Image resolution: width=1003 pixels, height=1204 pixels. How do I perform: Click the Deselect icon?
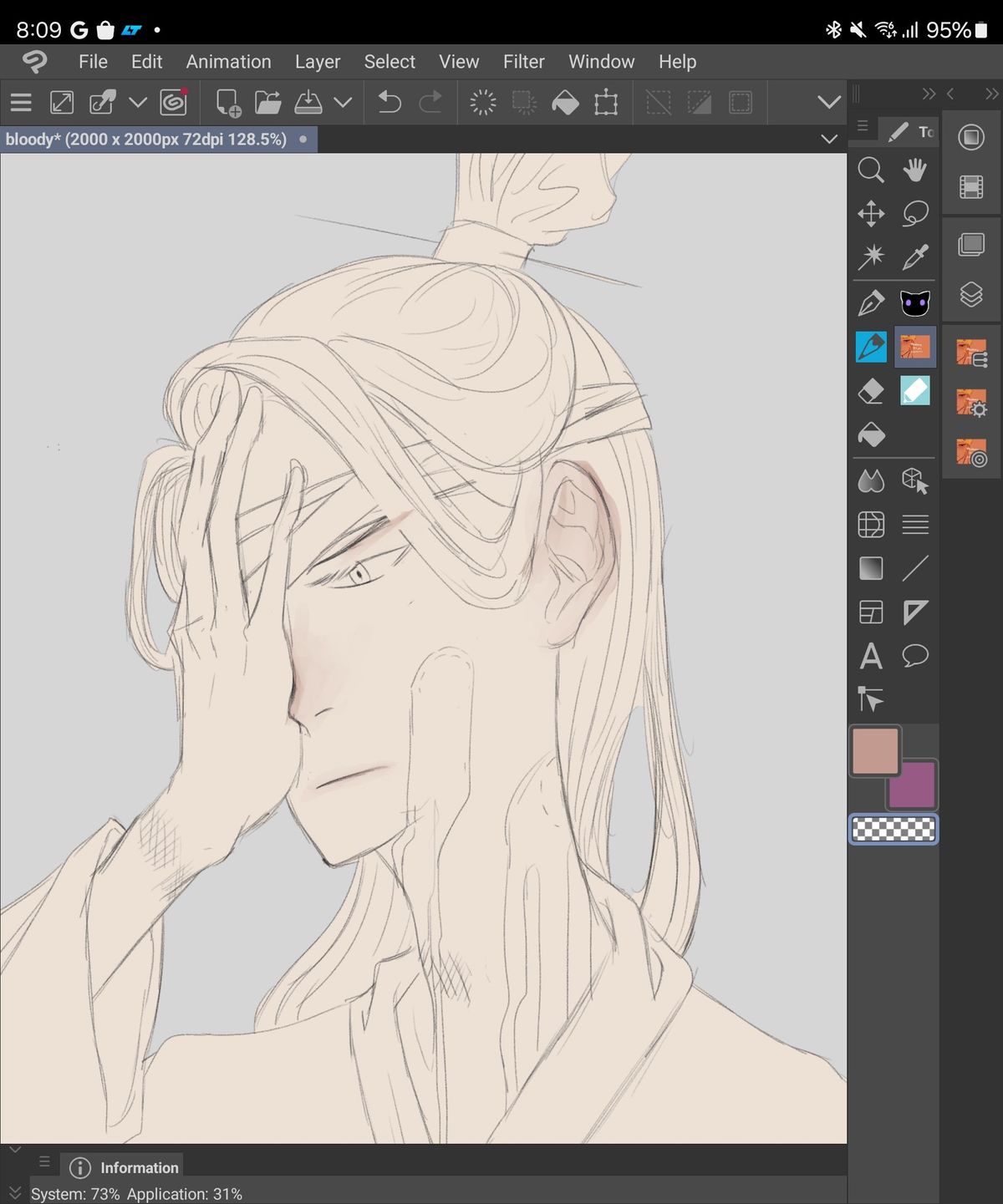click(x=659, y=103)
